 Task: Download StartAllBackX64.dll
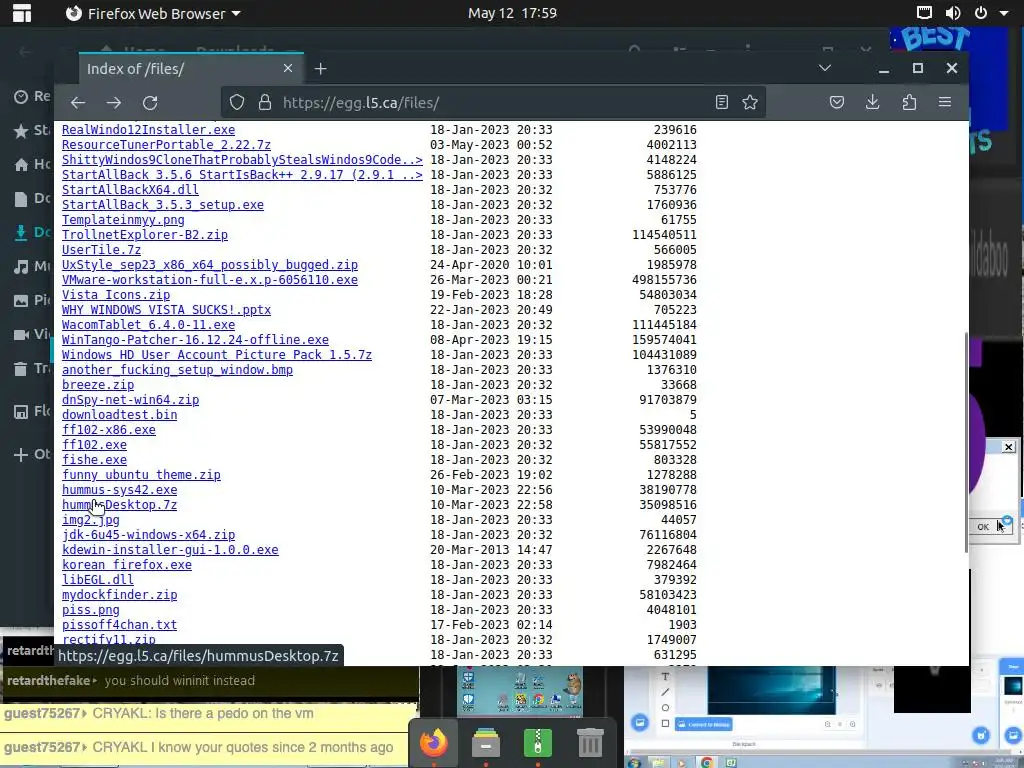(x=130, y=190)
